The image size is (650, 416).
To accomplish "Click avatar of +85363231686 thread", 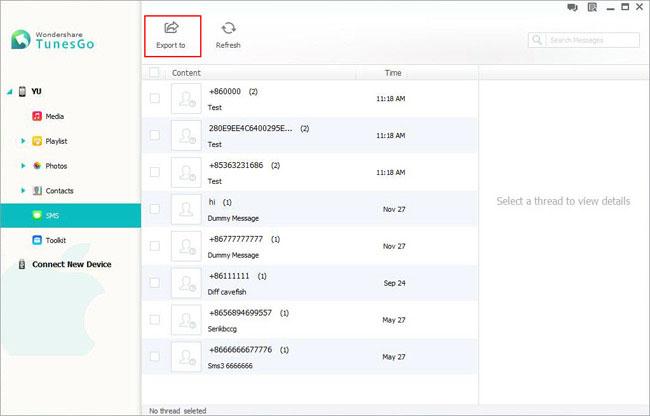I will (x=186, y=172).
